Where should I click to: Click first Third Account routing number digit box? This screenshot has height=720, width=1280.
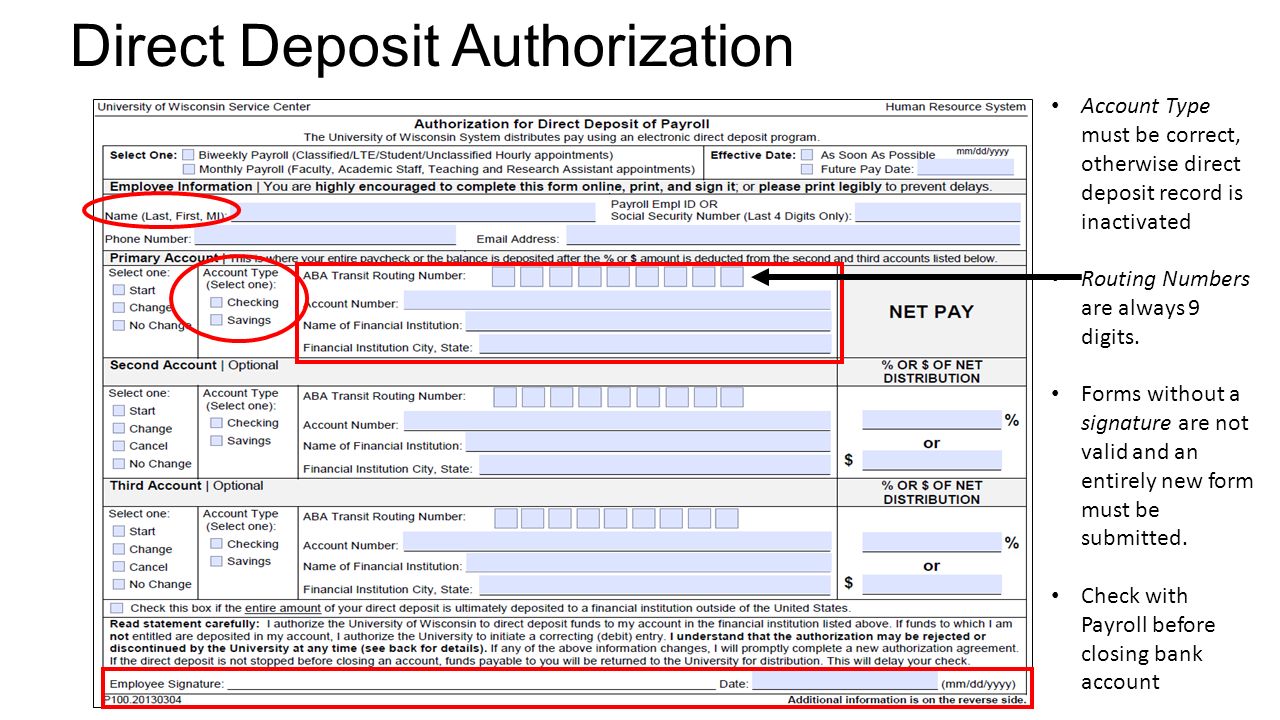(506, 518)
